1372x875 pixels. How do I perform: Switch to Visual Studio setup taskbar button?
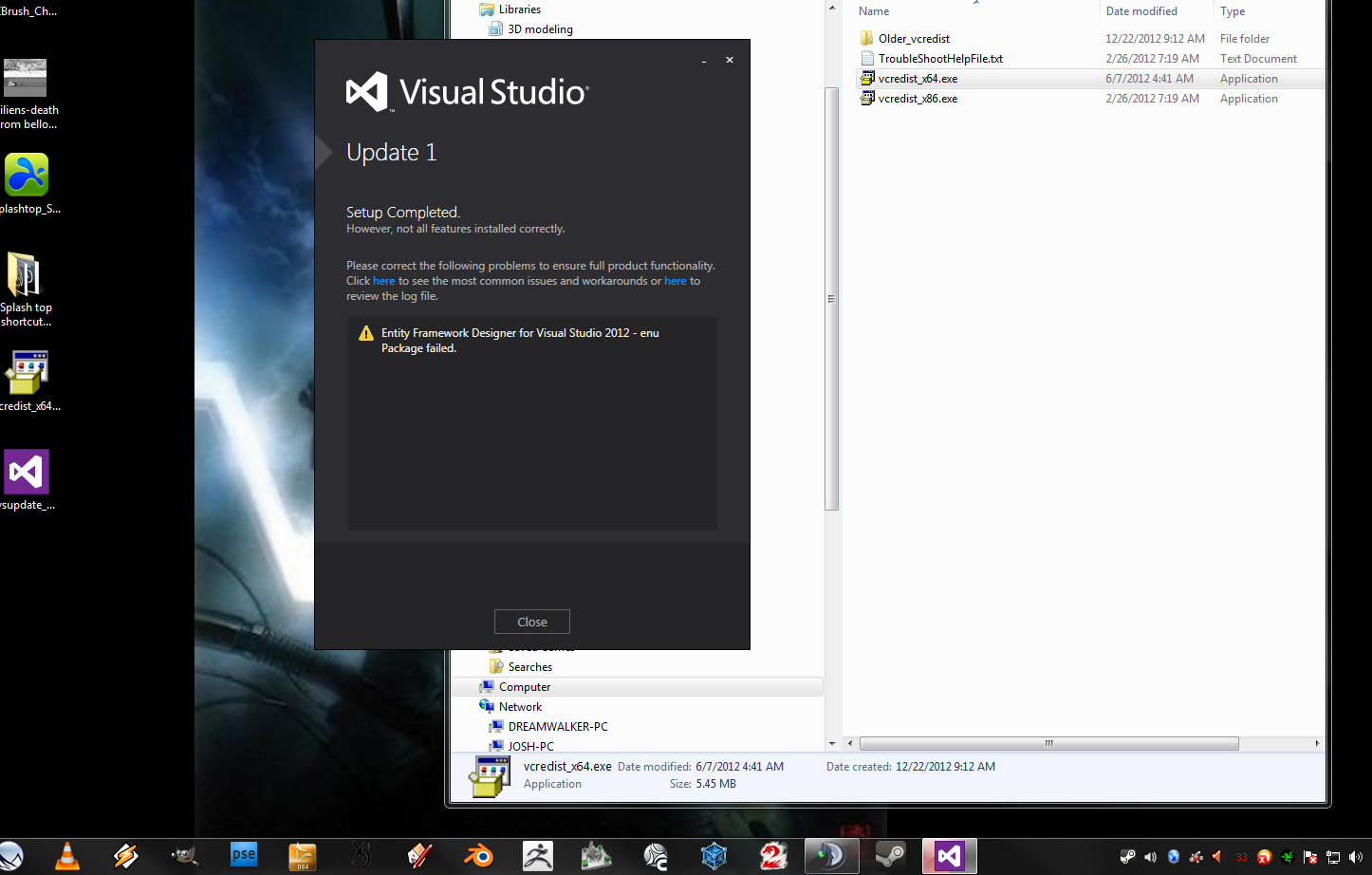(950, 856)
